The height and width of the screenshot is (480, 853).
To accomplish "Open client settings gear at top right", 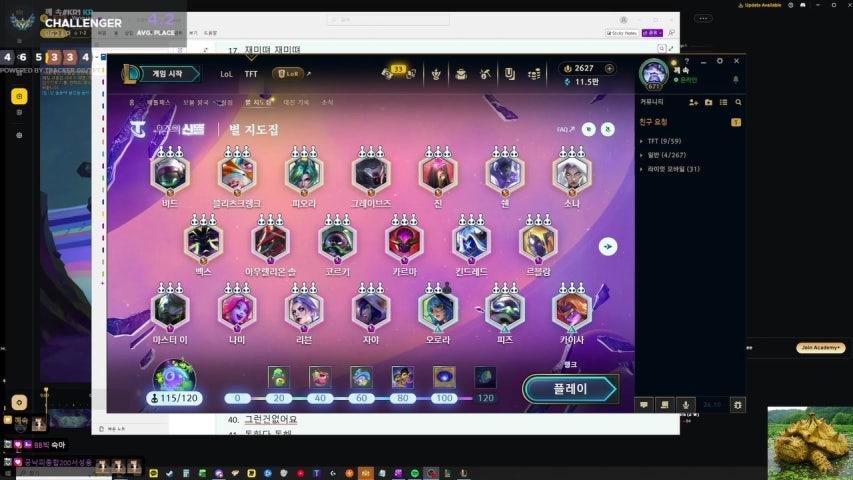I will pyautogui.click(x=720, y=61).
